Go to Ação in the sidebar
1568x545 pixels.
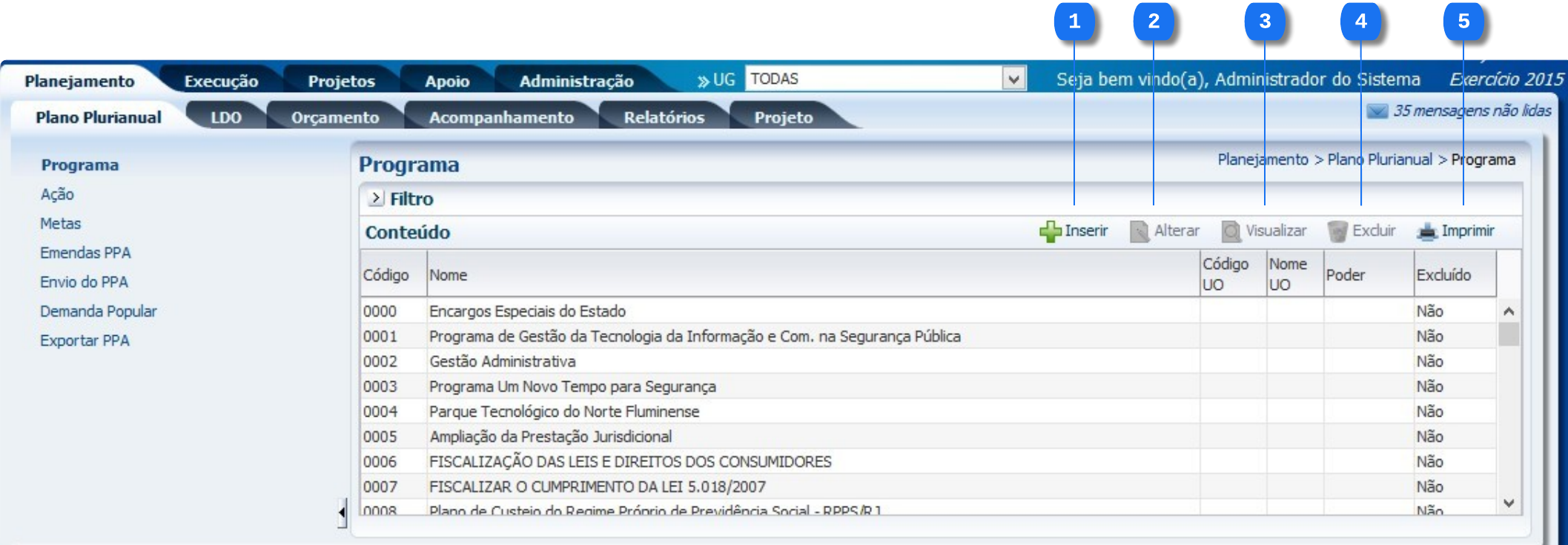click(x=57, y=194)
